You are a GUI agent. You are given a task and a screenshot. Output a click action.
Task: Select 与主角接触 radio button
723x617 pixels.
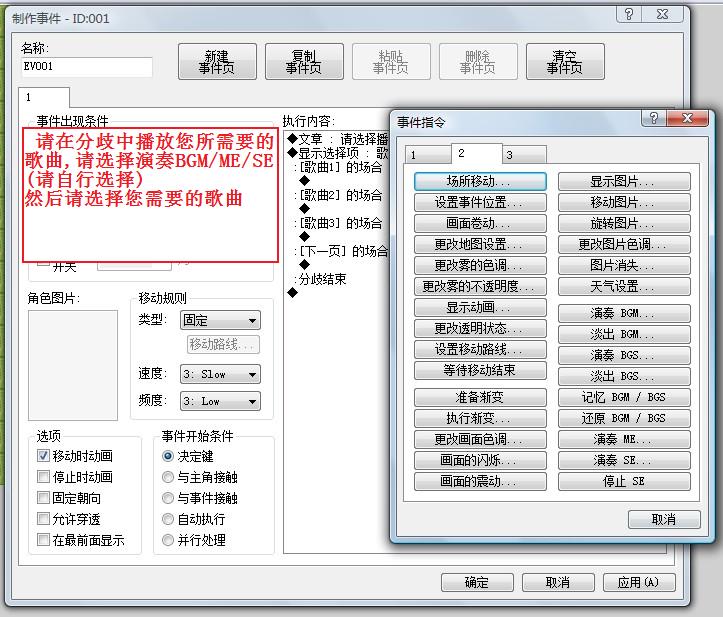tap(168, 477)
